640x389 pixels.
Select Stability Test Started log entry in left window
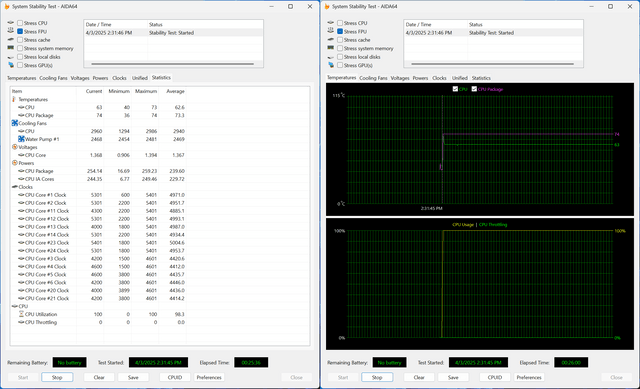coord(173,33)
